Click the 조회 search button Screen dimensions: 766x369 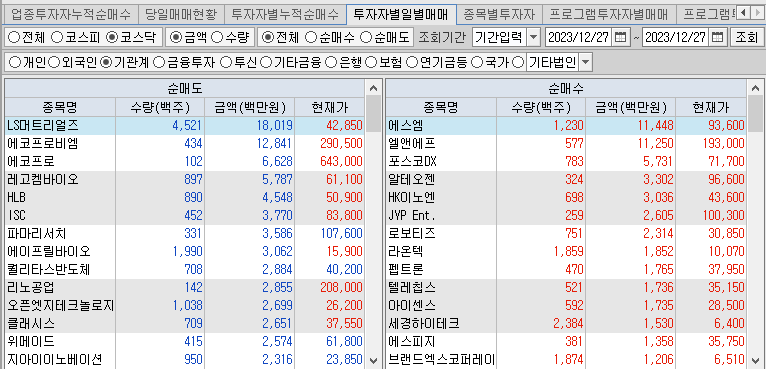pyautogui.click(x=746, y=37)
